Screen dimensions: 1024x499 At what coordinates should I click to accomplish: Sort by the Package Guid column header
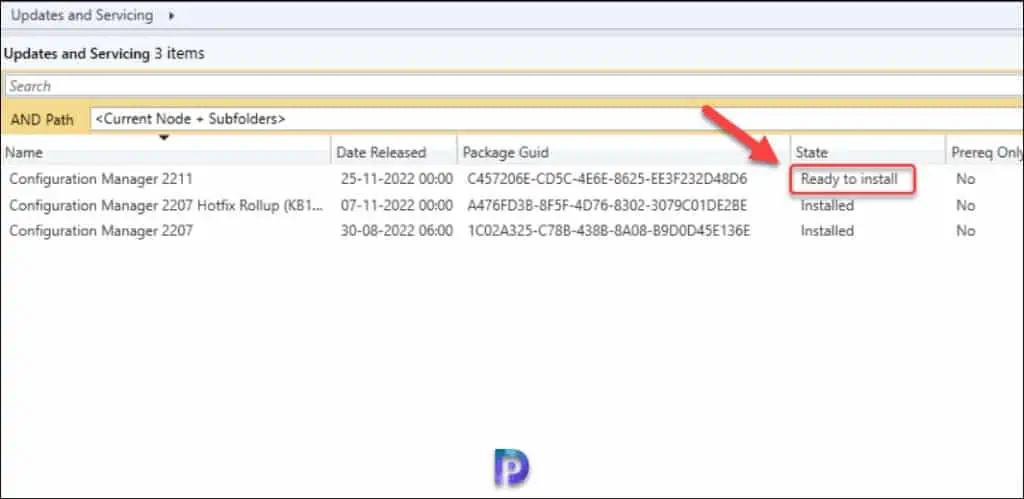coord(624,152)
